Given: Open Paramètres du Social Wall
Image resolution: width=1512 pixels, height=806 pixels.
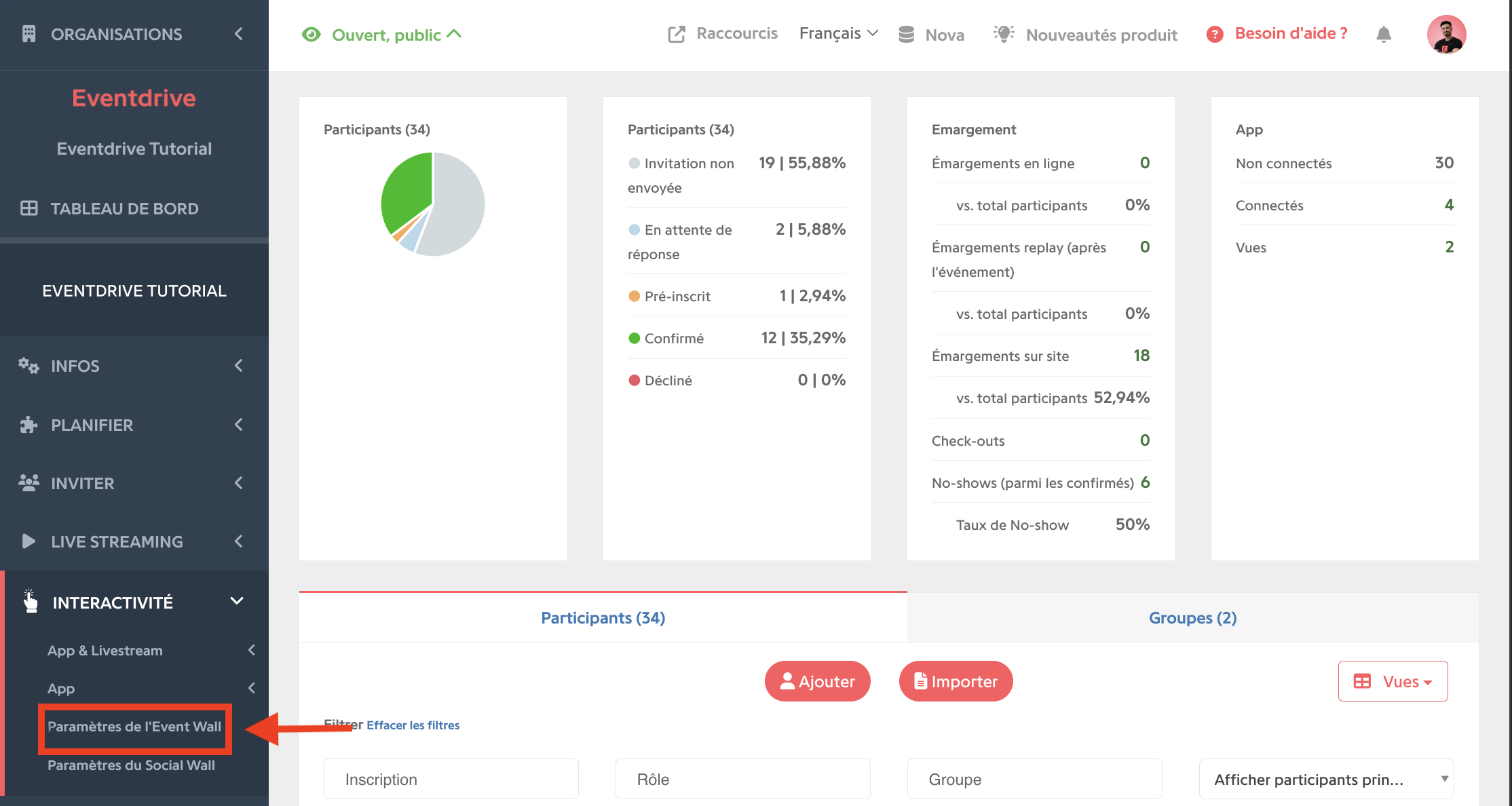Looking at the screenshot, I should [131, 765].
